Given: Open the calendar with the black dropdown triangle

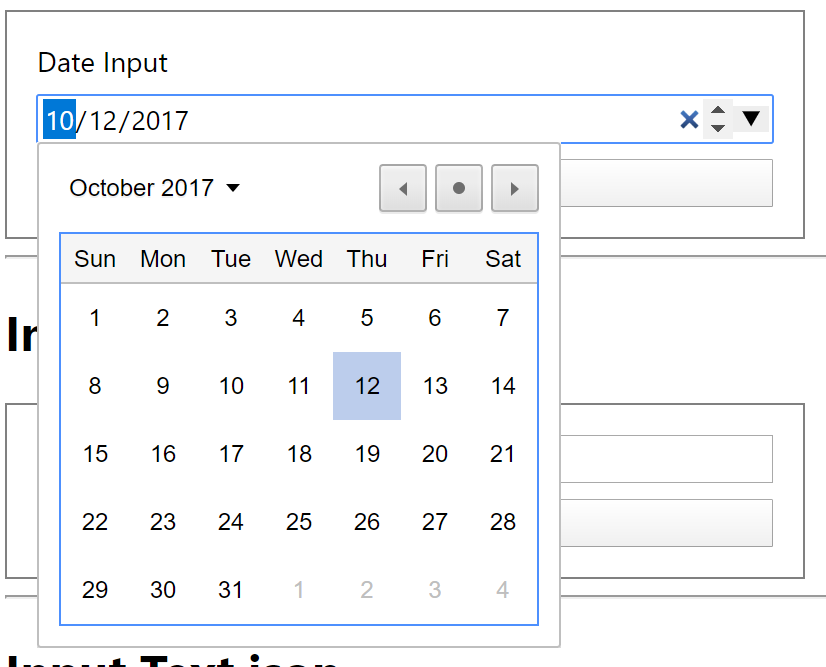Looking at the screenshot, I should pyautogui.click(x=751, y=119).
